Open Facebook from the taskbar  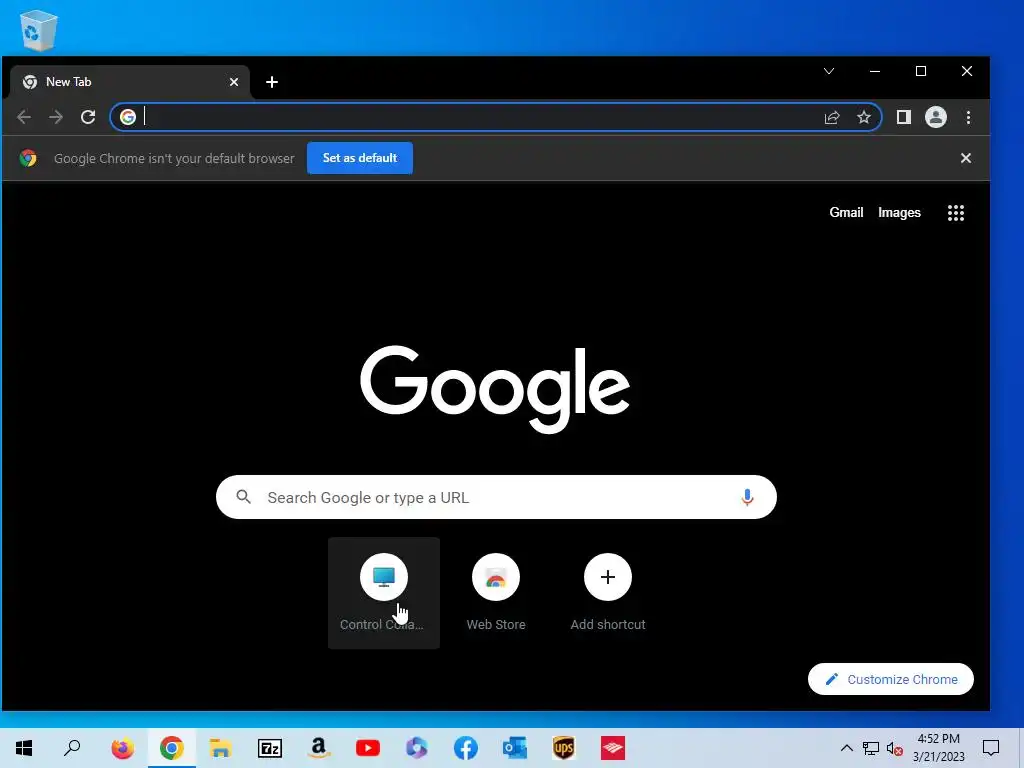tap(466, 748)
